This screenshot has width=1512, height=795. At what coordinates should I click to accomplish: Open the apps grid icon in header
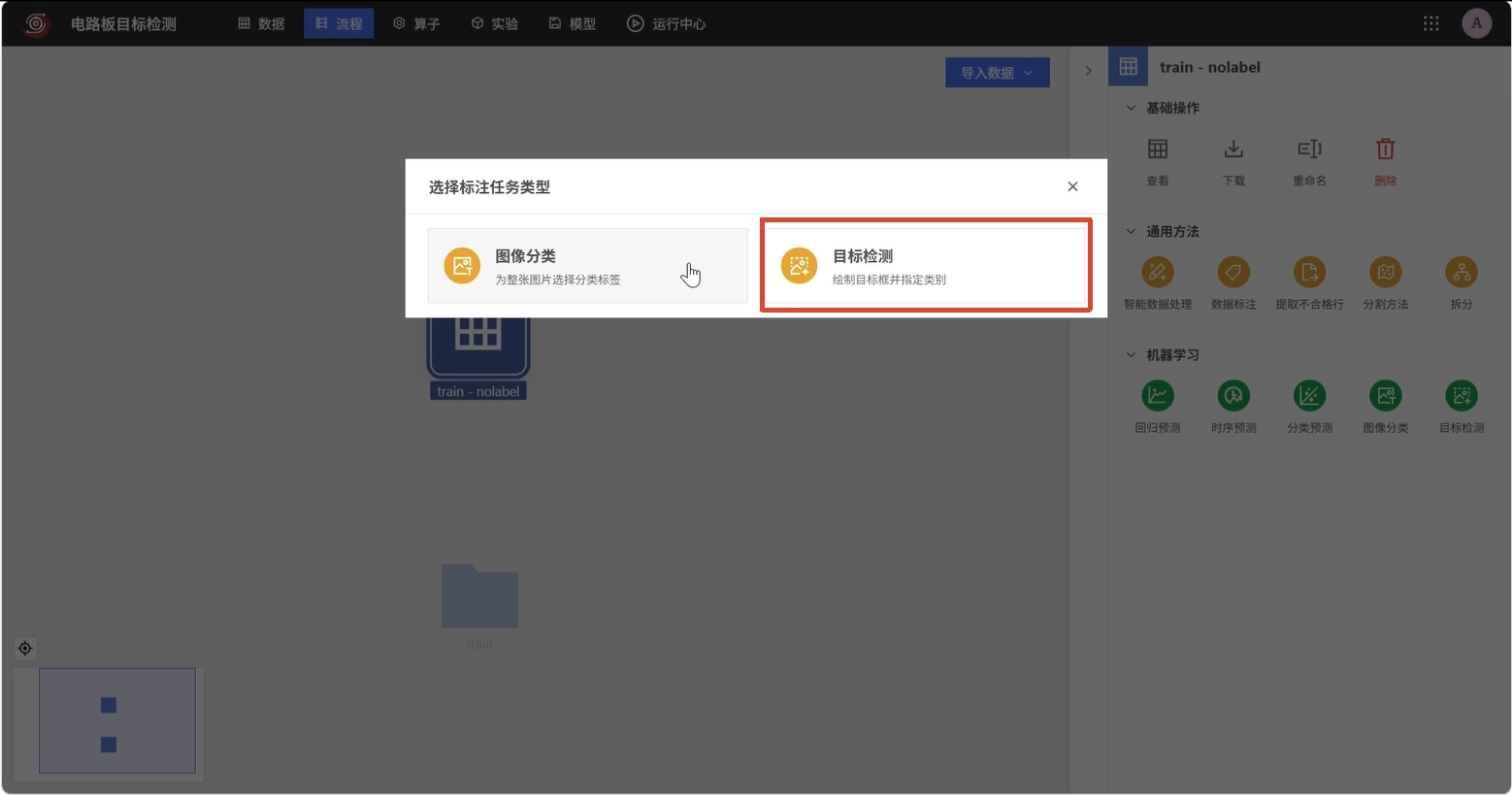1430,23
